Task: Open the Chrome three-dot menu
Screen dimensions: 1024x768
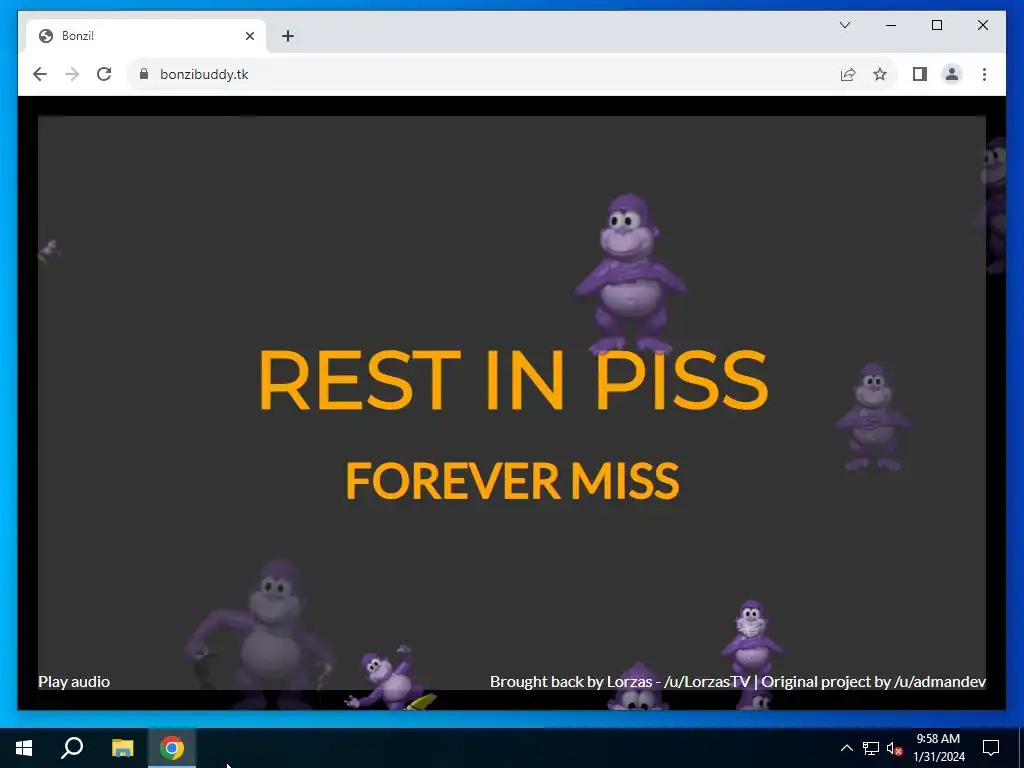Action: coord(984,74)
